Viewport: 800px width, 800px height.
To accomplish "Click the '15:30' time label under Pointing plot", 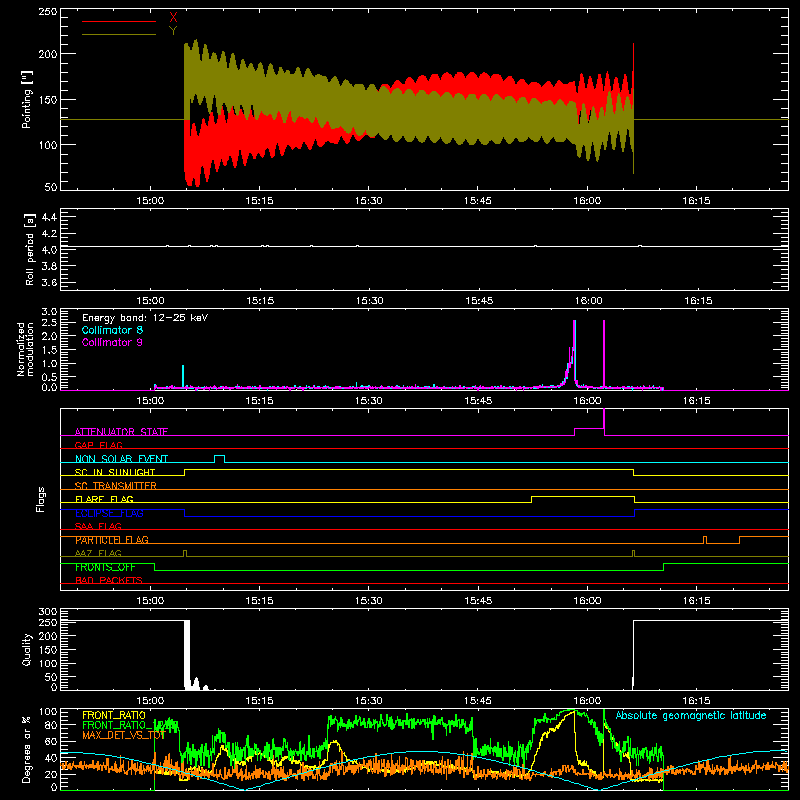I will [368, 201].
